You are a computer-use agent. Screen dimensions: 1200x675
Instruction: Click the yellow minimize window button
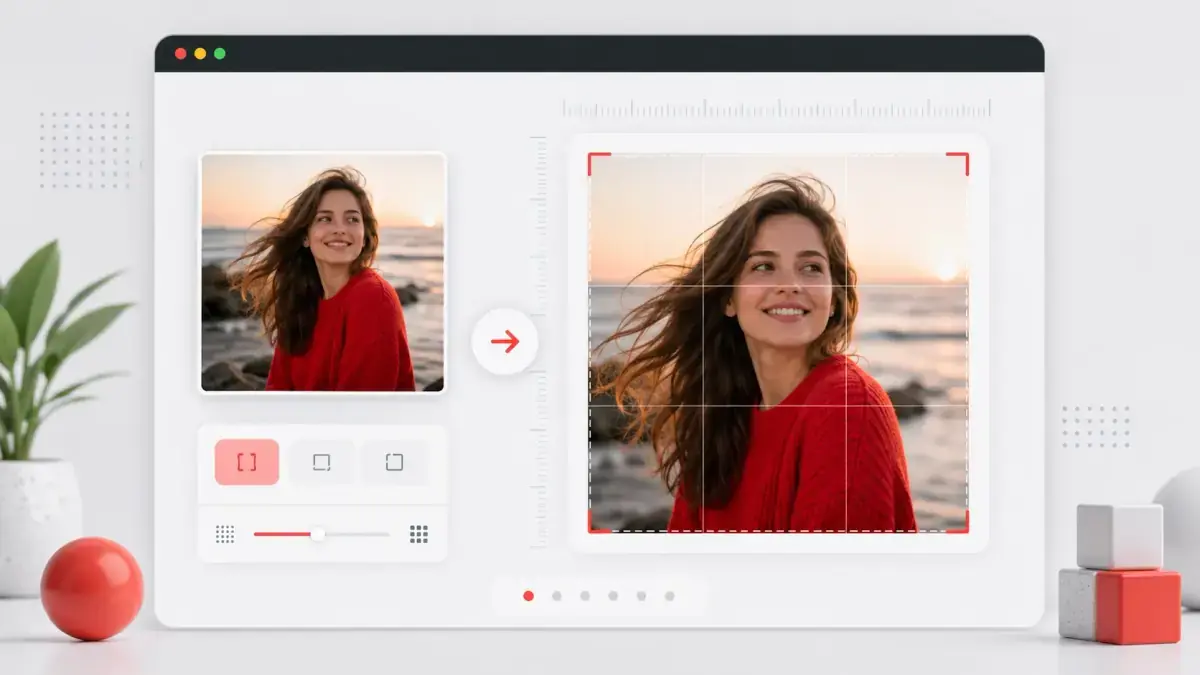[x=200, y=53]
